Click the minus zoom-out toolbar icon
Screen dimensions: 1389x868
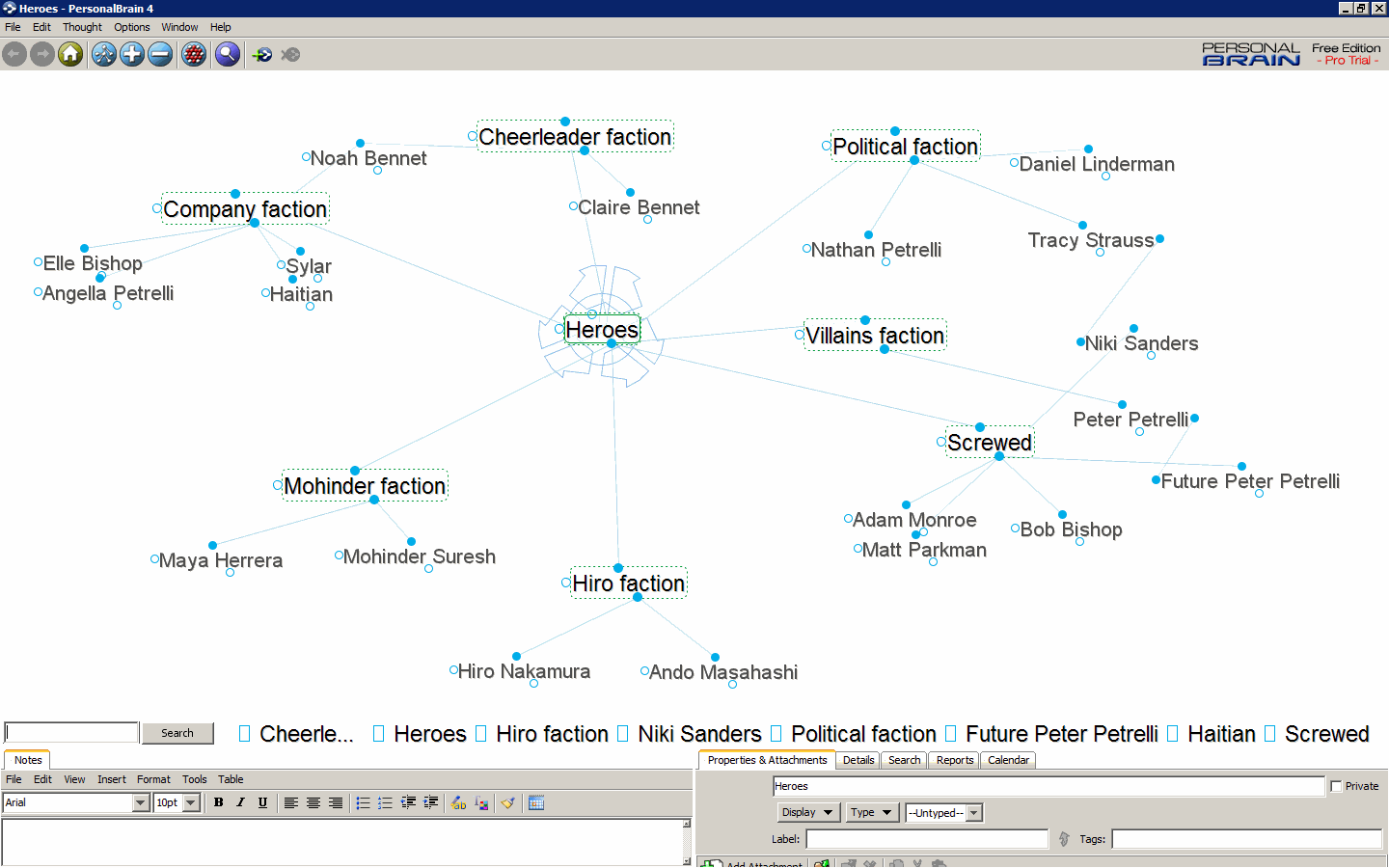coord(160,55)
